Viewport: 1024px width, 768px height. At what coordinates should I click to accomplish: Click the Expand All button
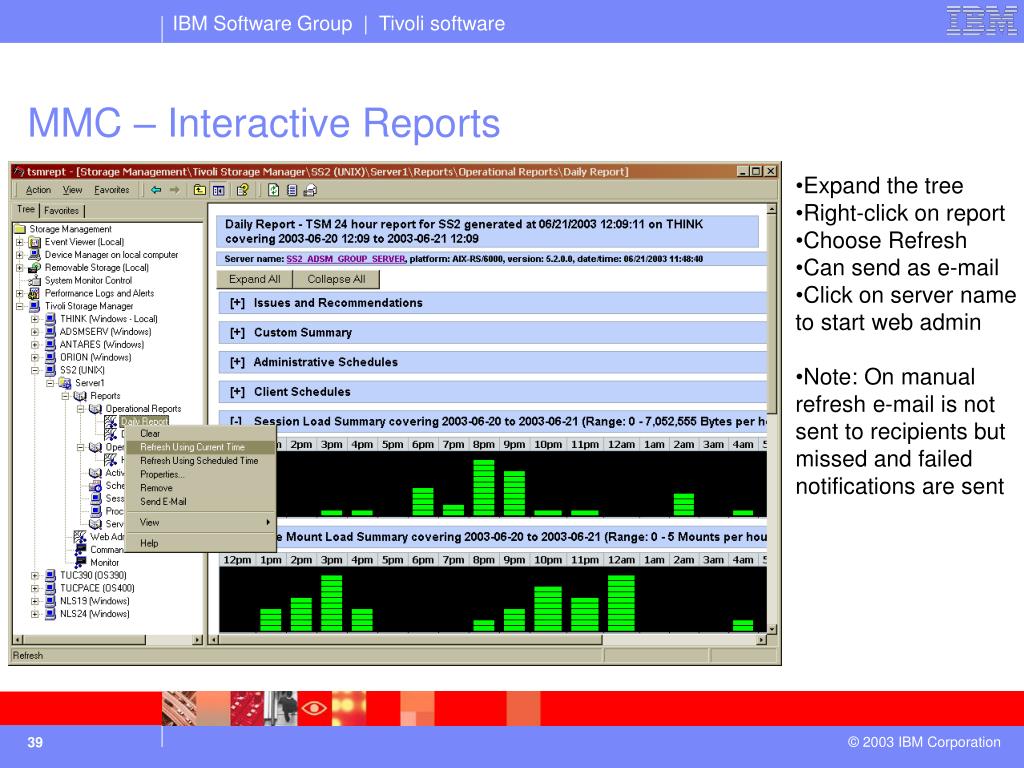[255, 280]
